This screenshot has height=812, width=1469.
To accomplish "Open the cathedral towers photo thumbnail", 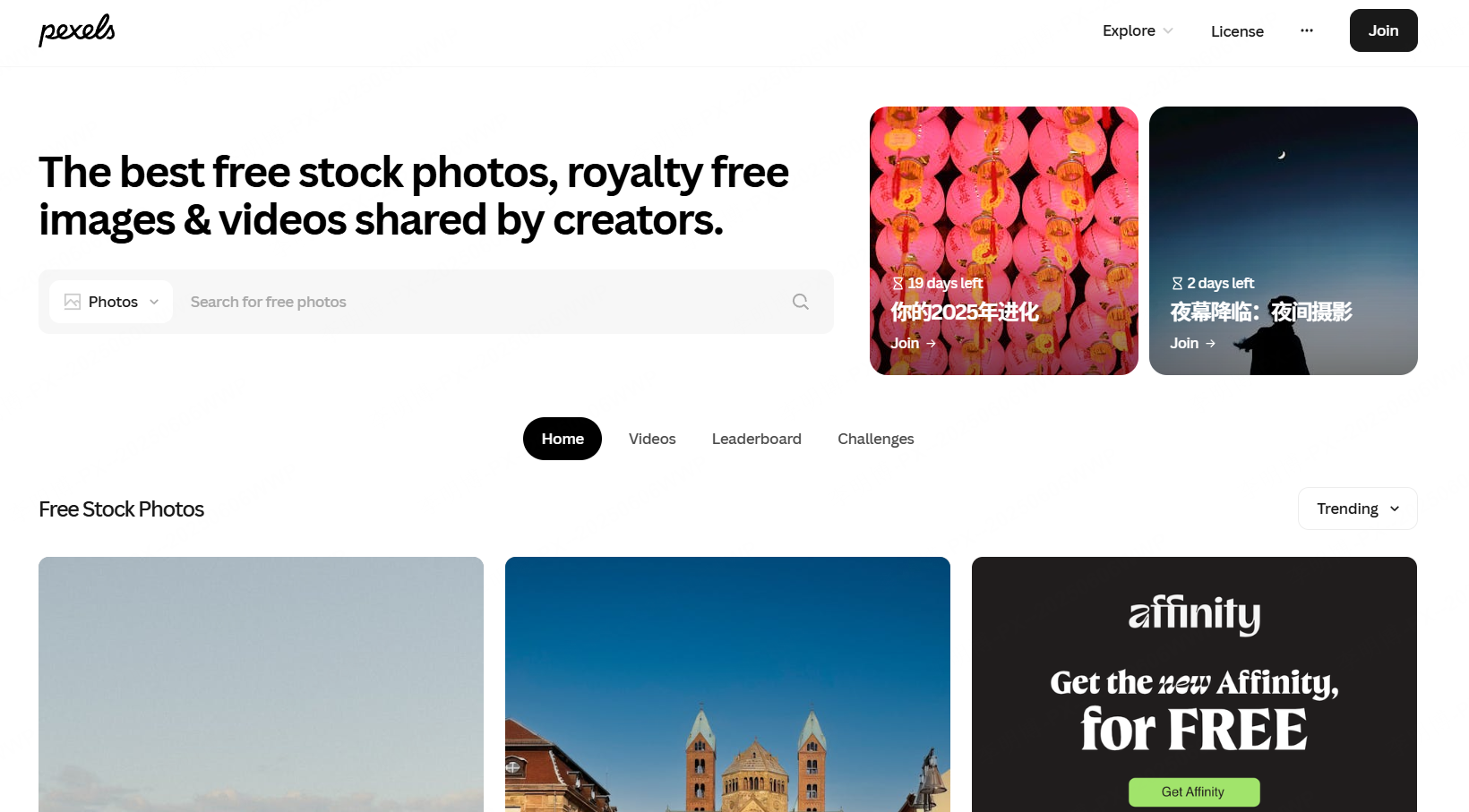I will click(727, 684).
